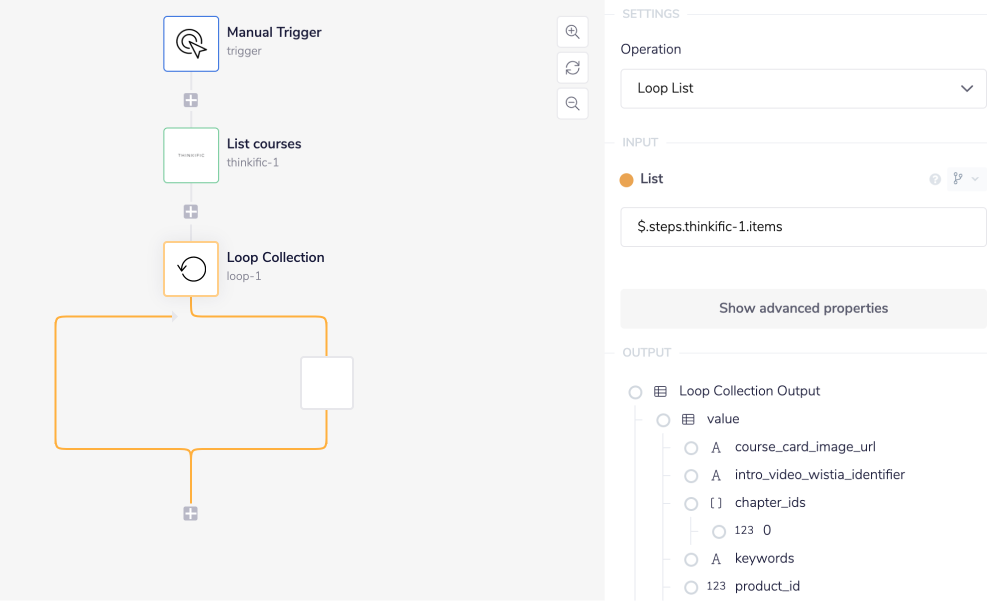
Task: Select the chapter_ids array tree item
Action: (769, 503)
